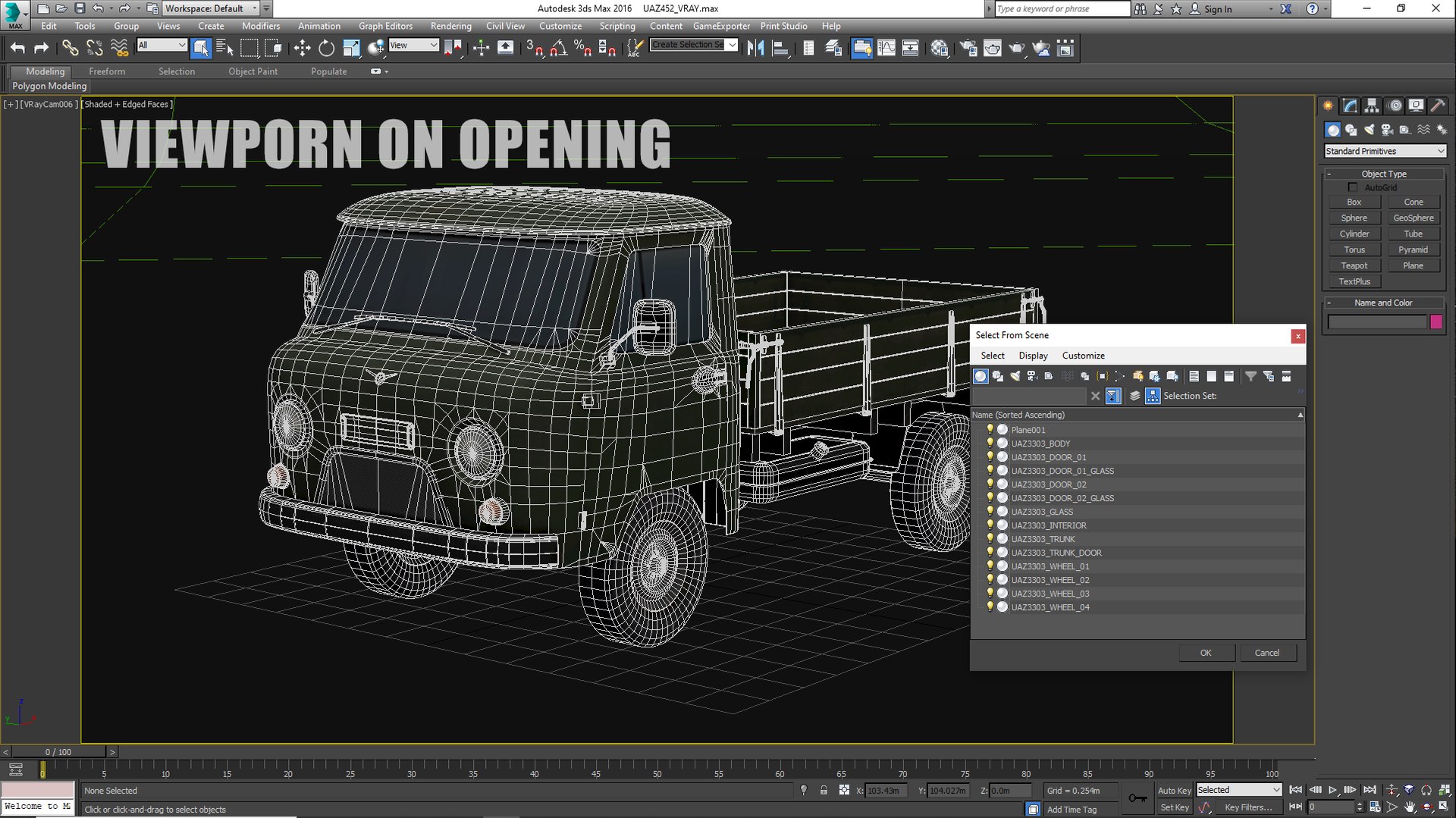Click the time slider showing 0 / 100
Image resolution: width=1456 pixels, height=818 pixels.
58,753
